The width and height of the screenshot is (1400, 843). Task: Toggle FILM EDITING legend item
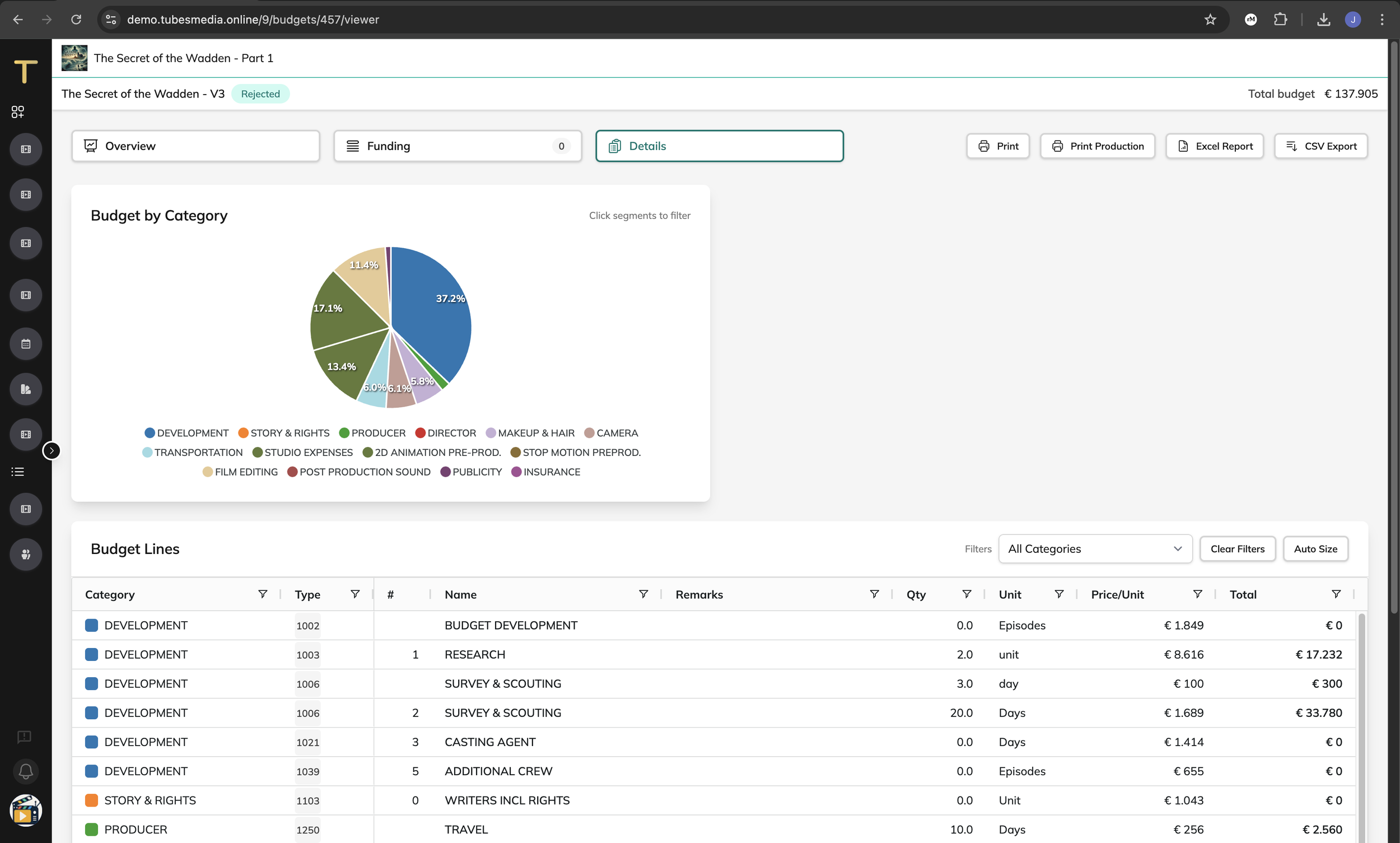point(240,472)
